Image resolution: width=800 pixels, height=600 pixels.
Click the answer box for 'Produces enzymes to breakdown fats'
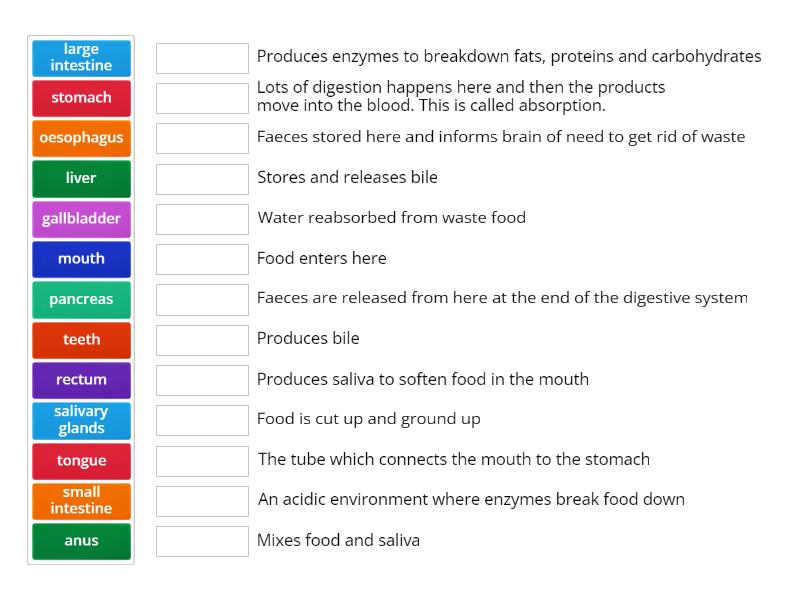[x=202, y=57]
